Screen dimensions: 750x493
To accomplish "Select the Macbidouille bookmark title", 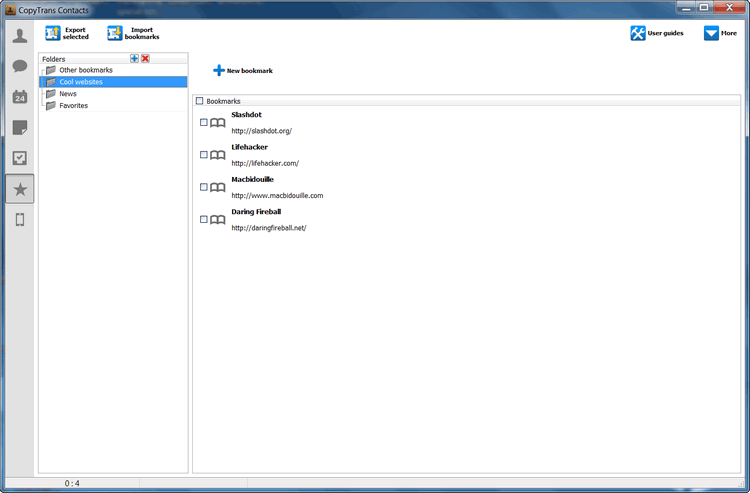I will (253, 179).
